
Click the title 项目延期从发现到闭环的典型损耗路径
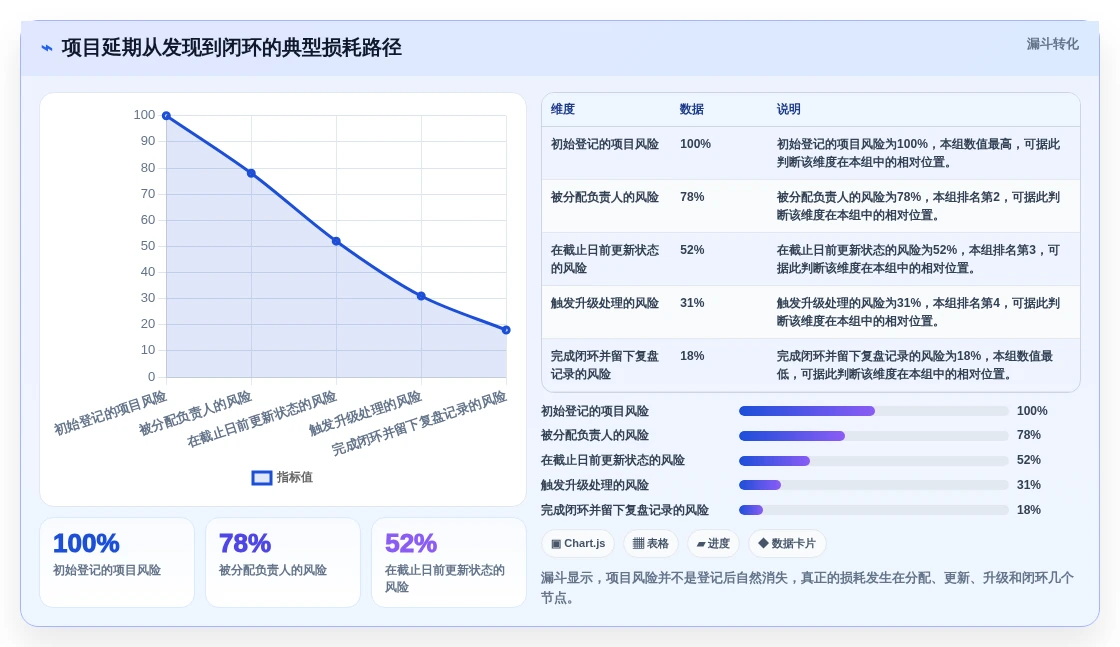pyautogui.click(x=231, y=48)
